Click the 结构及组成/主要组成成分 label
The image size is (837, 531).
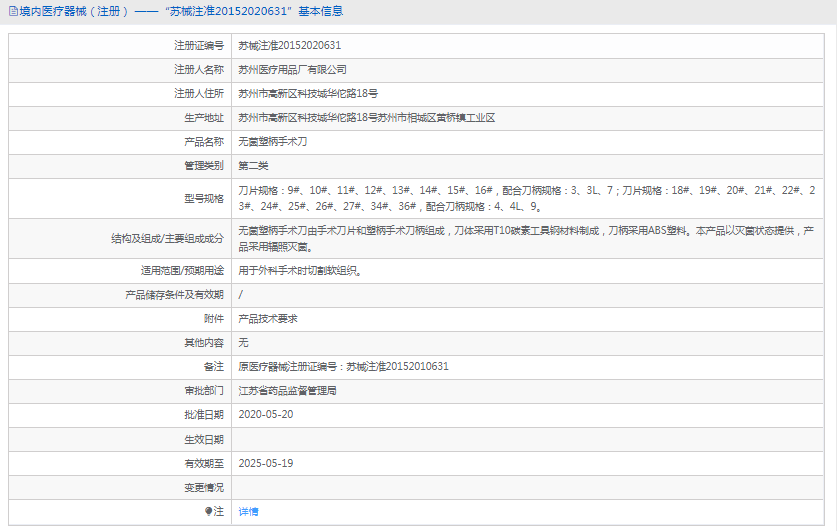[167, 239]
